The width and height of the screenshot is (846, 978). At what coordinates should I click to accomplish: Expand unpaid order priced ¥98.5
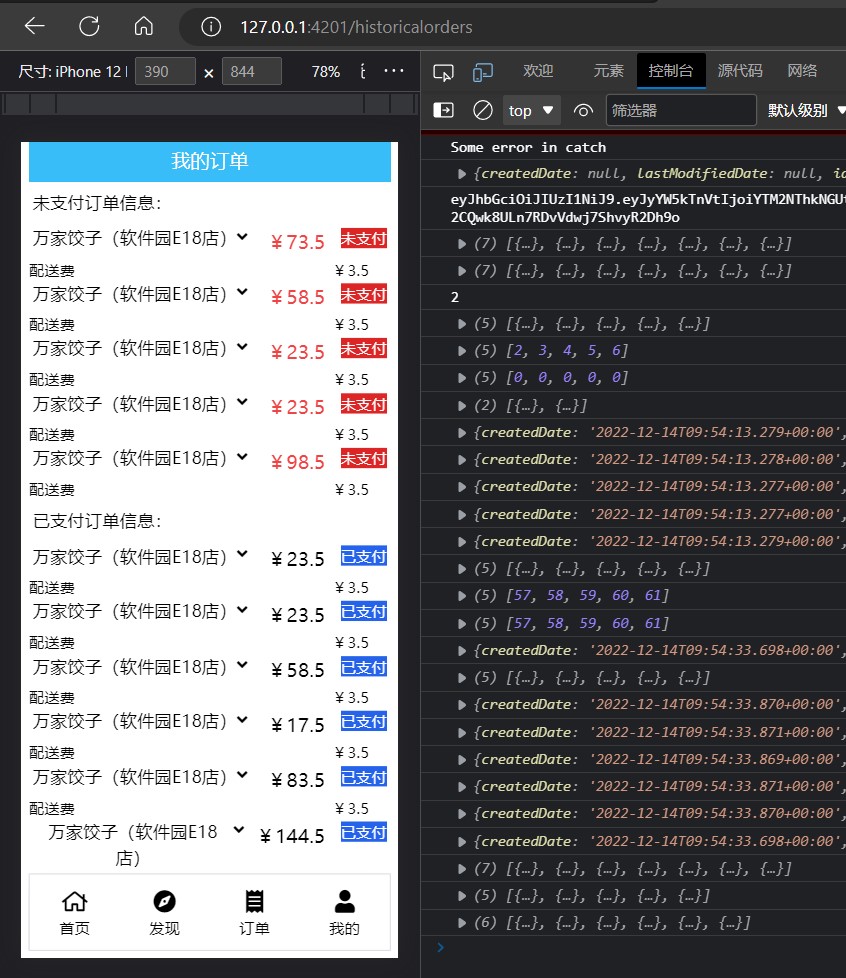point(242,457)
